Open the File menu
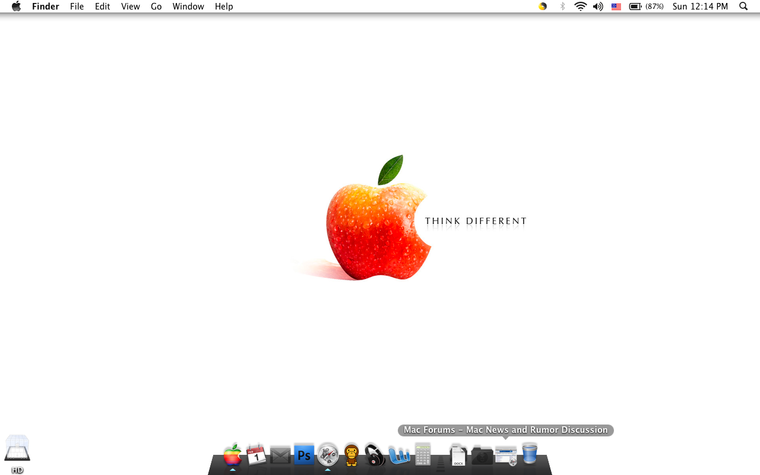This screenshot has width=760, height=475. coord(77,6)
